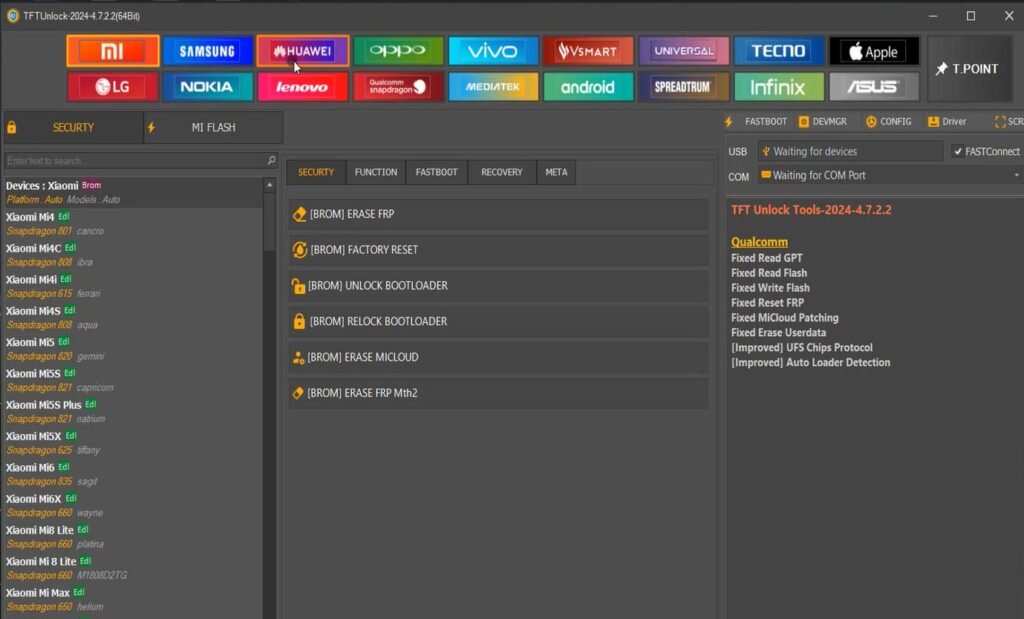This screenshot has height=619, width=1024.
Task: Select the OPPO brand tile
Action: tap(398, 51)
